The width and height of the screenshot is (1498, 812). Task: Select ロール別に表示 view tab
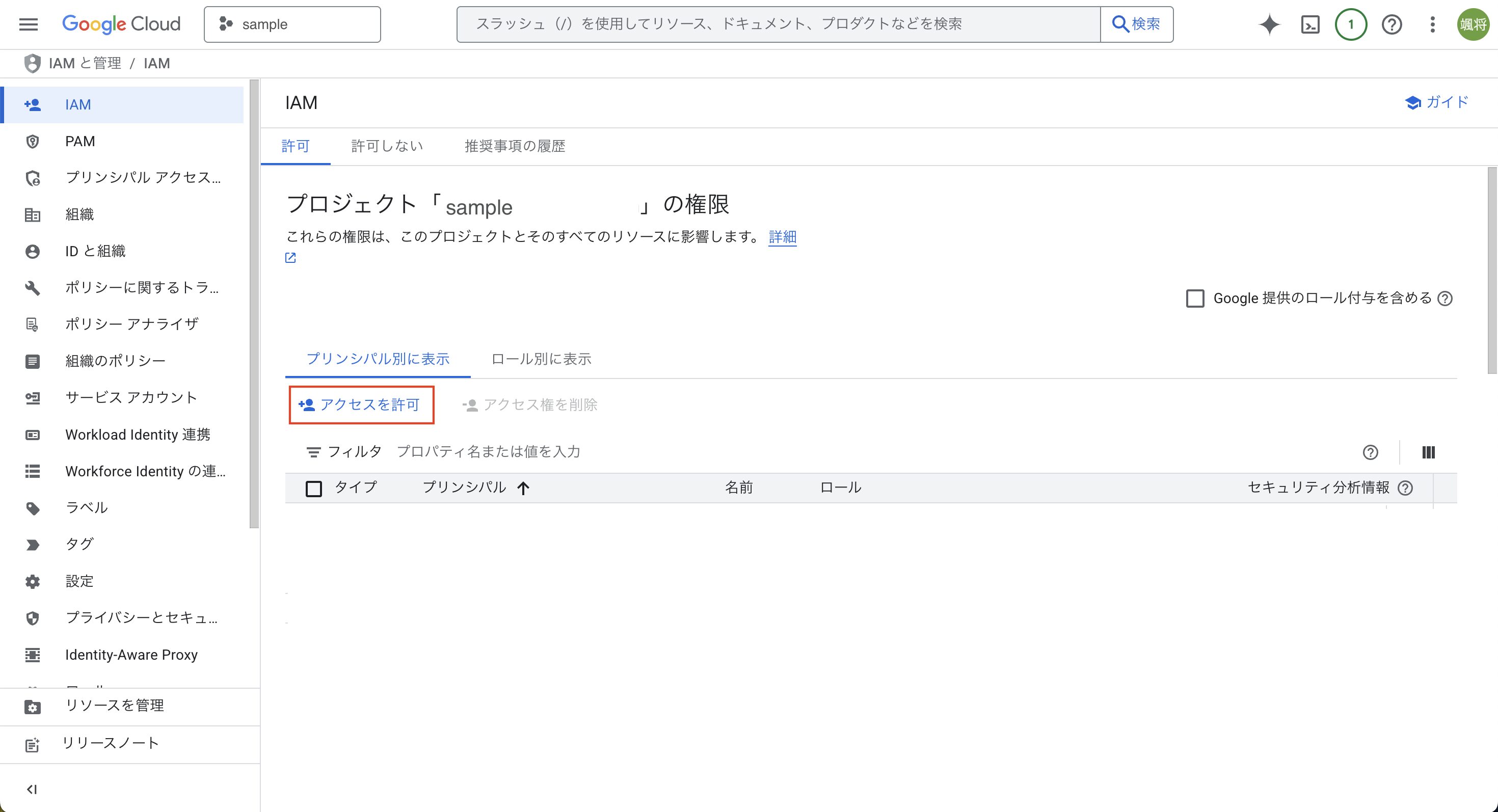542,359
